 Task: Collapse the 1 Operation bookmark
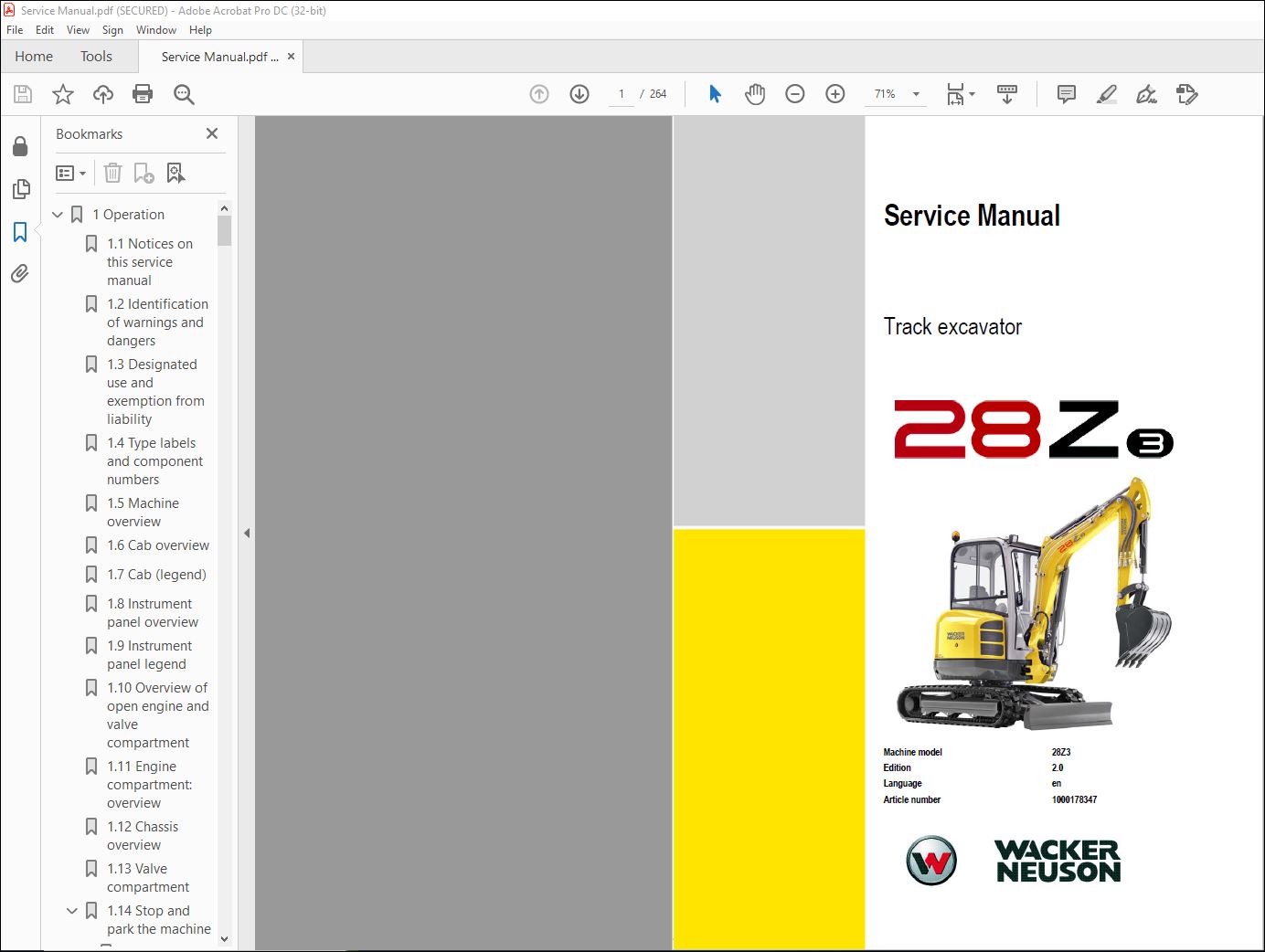[x=58, y=215]
